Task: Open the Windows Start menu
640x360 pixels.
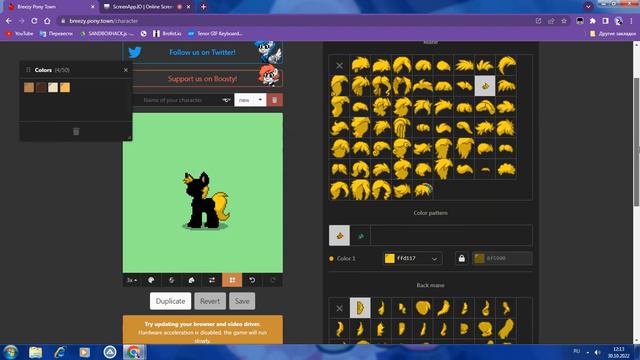Action: click(11, 352)
